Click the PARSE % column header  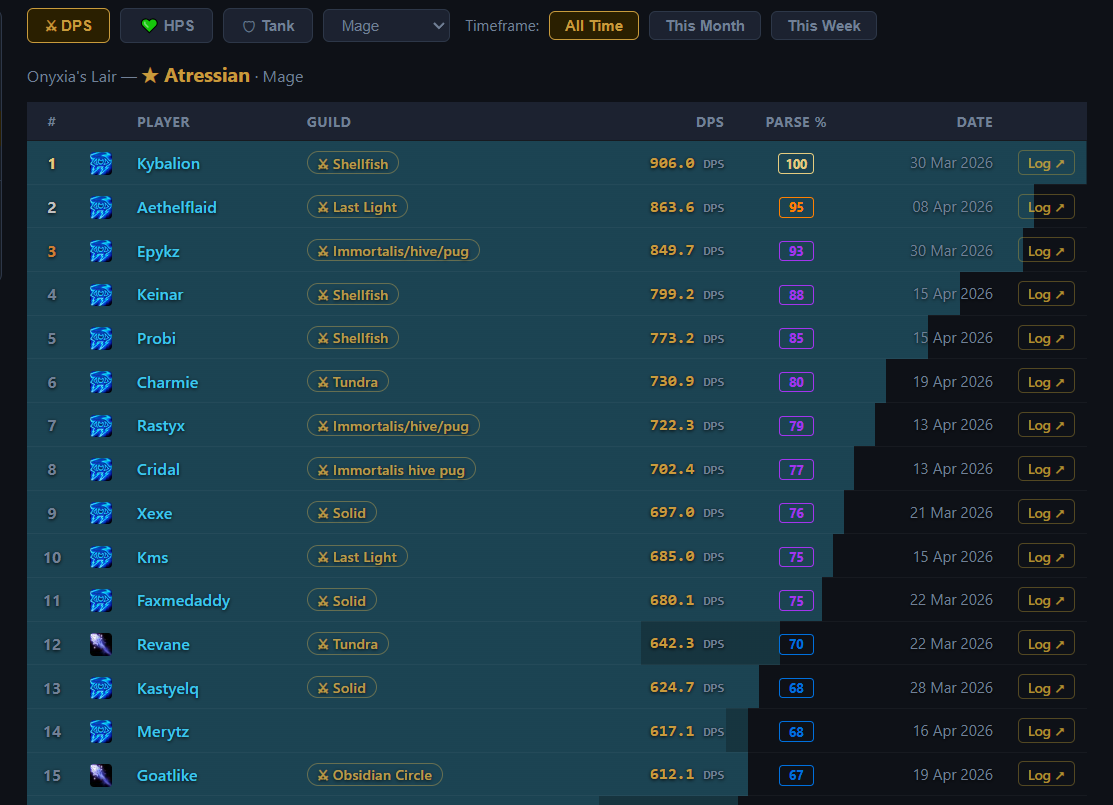pos(796,122)
